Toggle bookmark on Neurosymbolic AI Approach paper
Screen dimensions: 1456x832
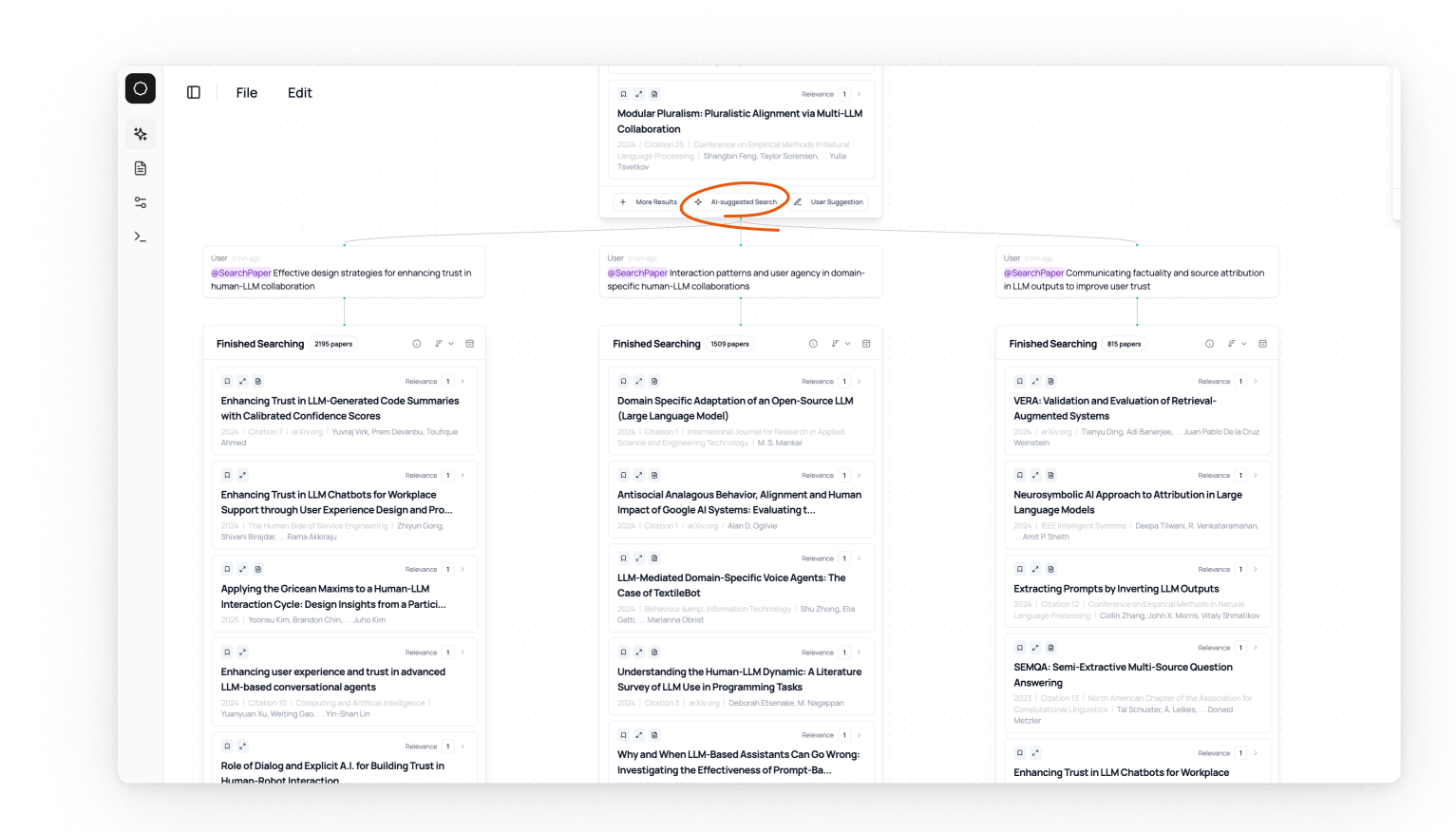pyautogui.click(x=1019, y=474)
